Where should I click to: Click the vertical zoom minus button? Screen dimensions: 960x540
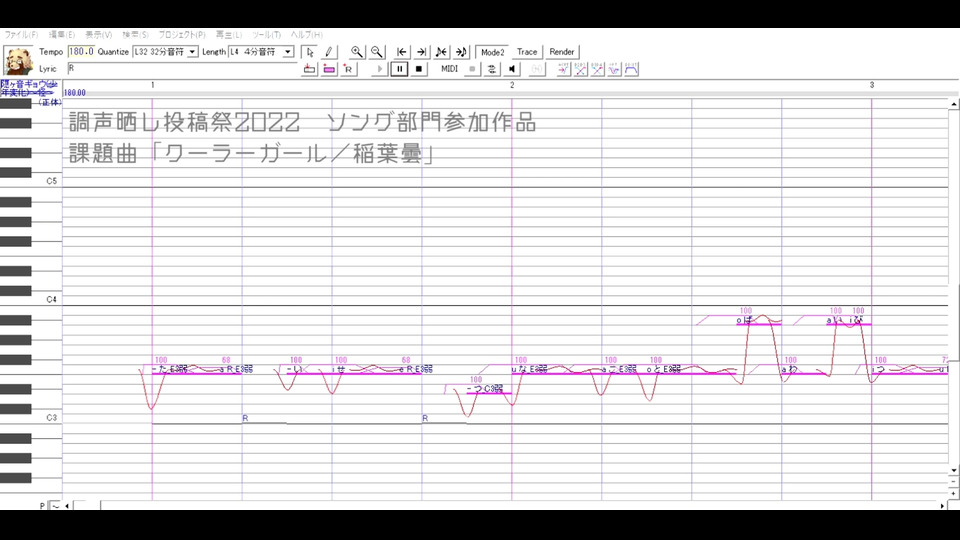click(x=954, y=482)
